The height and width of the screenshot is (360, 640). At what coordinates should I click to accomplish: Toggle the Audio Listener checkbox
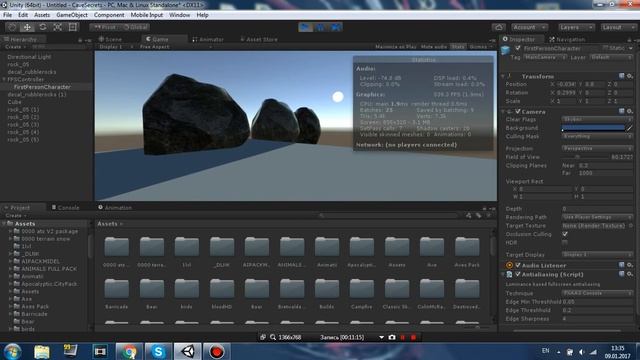pyautogui.click(x=518, y=265)
